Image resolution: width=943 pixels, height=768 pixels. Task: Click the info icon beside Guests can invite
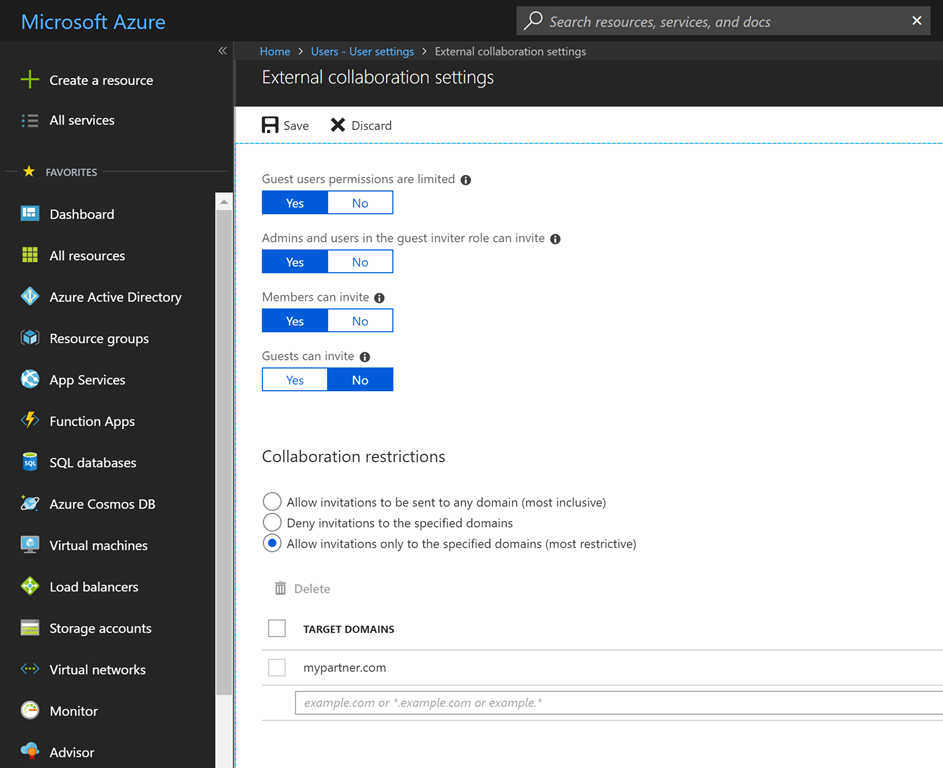pos(365,357)
